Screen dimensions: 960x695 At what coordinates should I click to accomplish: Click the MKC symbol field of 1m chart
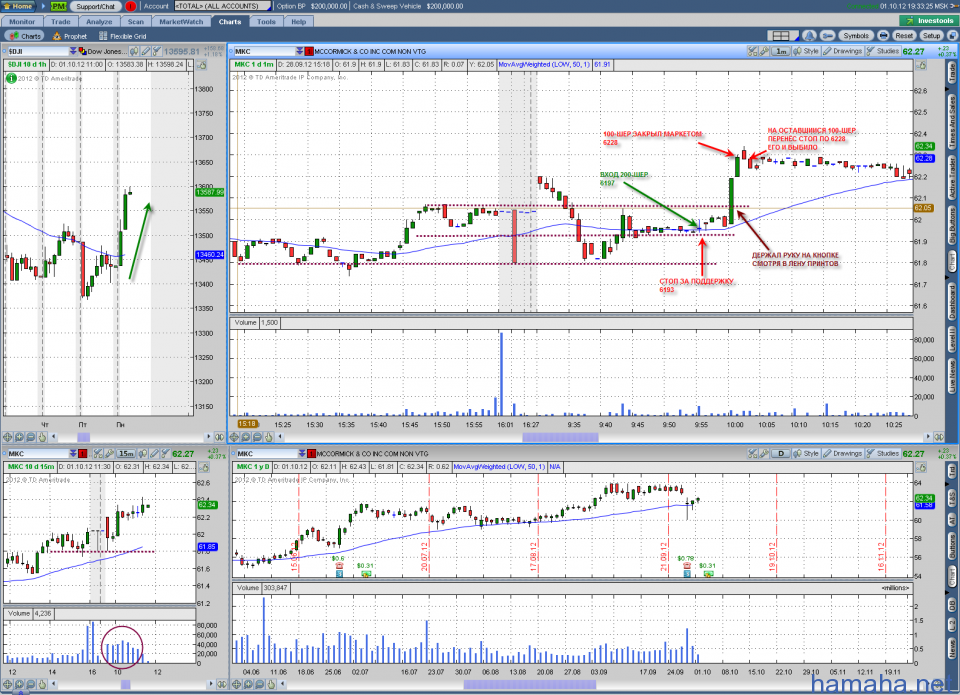tap(264, 51)
